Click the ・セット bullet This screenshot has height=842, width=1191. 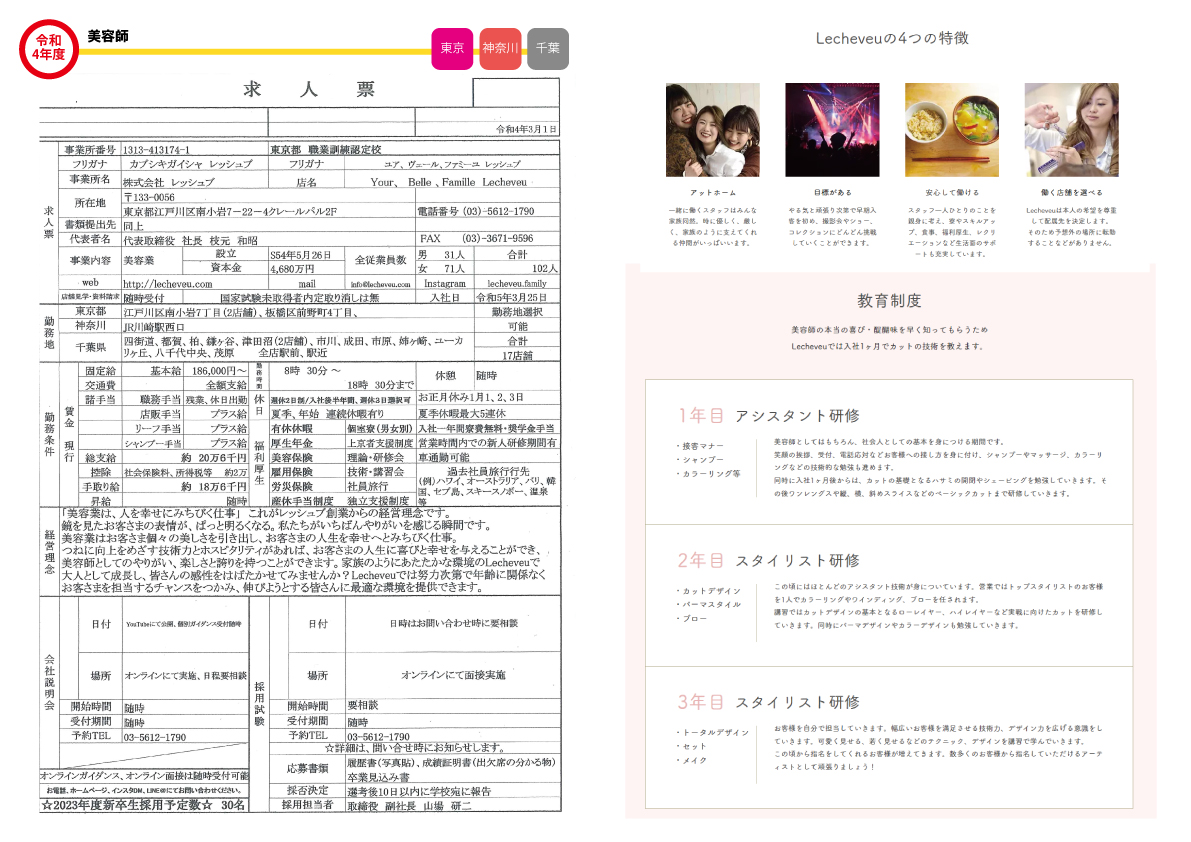[692, 746]
